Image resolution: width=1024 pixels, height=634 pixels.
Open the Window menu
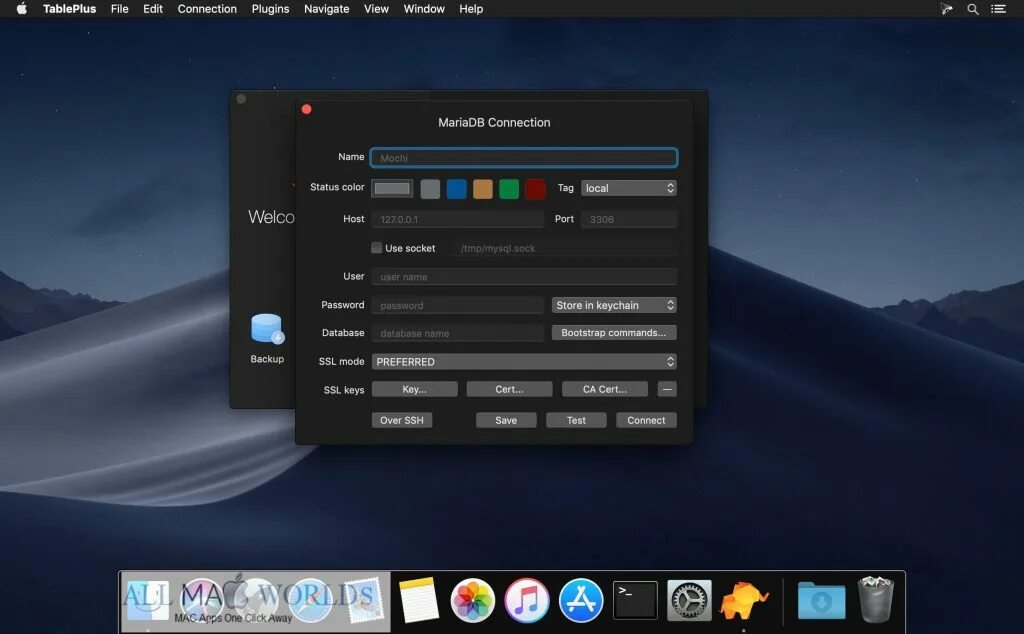(x=424, y=8)
